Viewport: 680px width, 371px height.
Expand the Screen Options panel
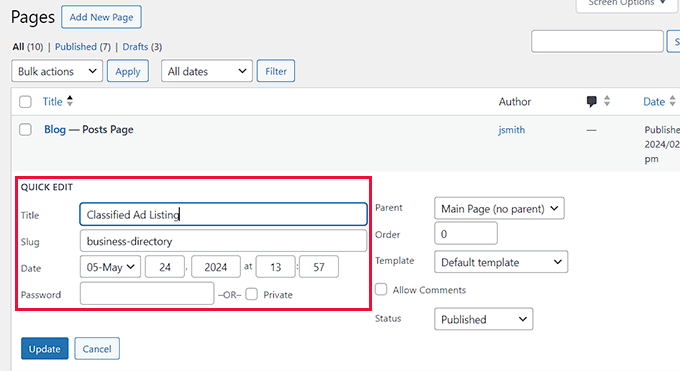[x=627, y=4]
